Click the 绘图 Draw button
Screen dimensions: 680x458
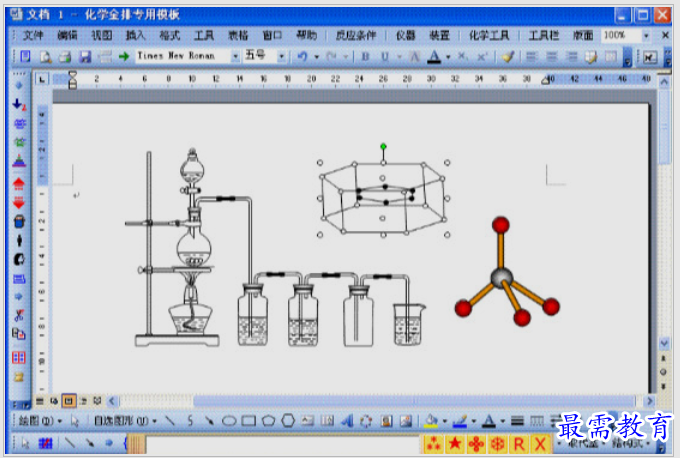(x=40, y=421)
